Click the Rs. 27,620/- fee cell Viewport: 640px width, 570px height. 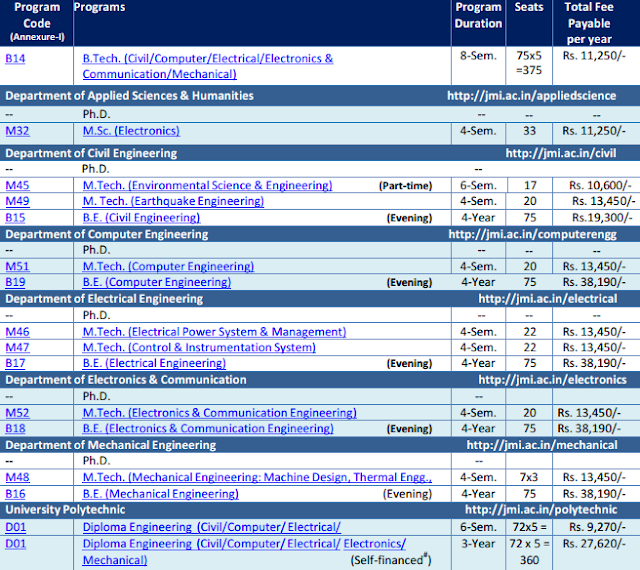point(594,544)
